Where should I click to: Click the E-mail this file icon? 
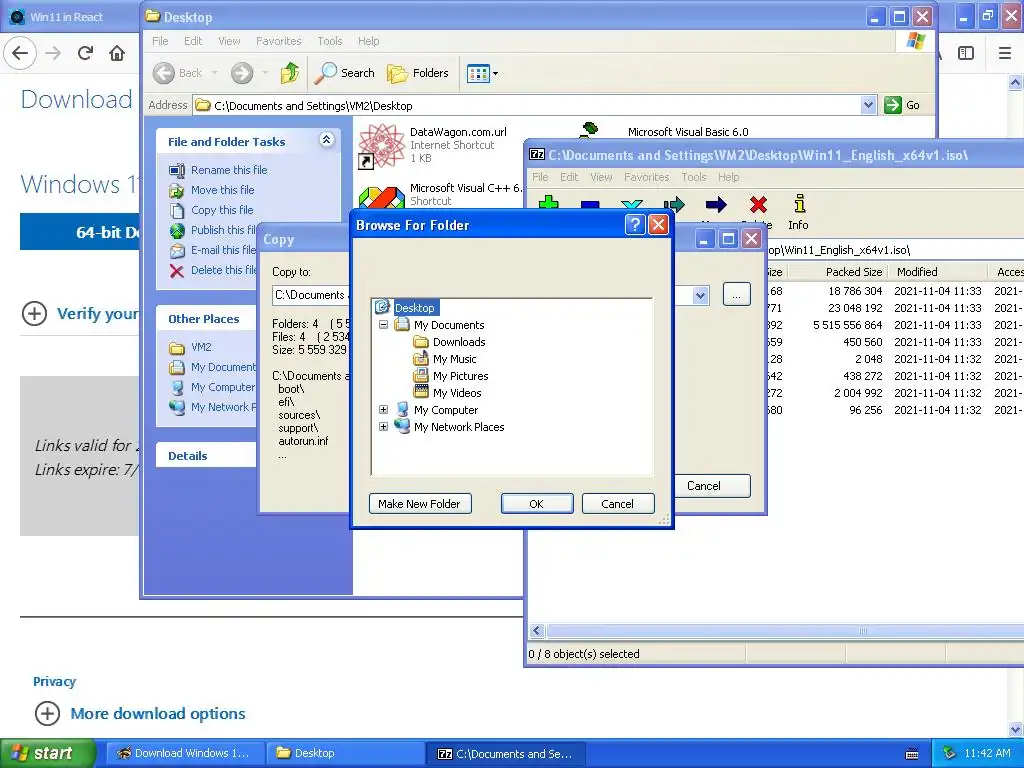pyautogui.click(x=177, y=250)
